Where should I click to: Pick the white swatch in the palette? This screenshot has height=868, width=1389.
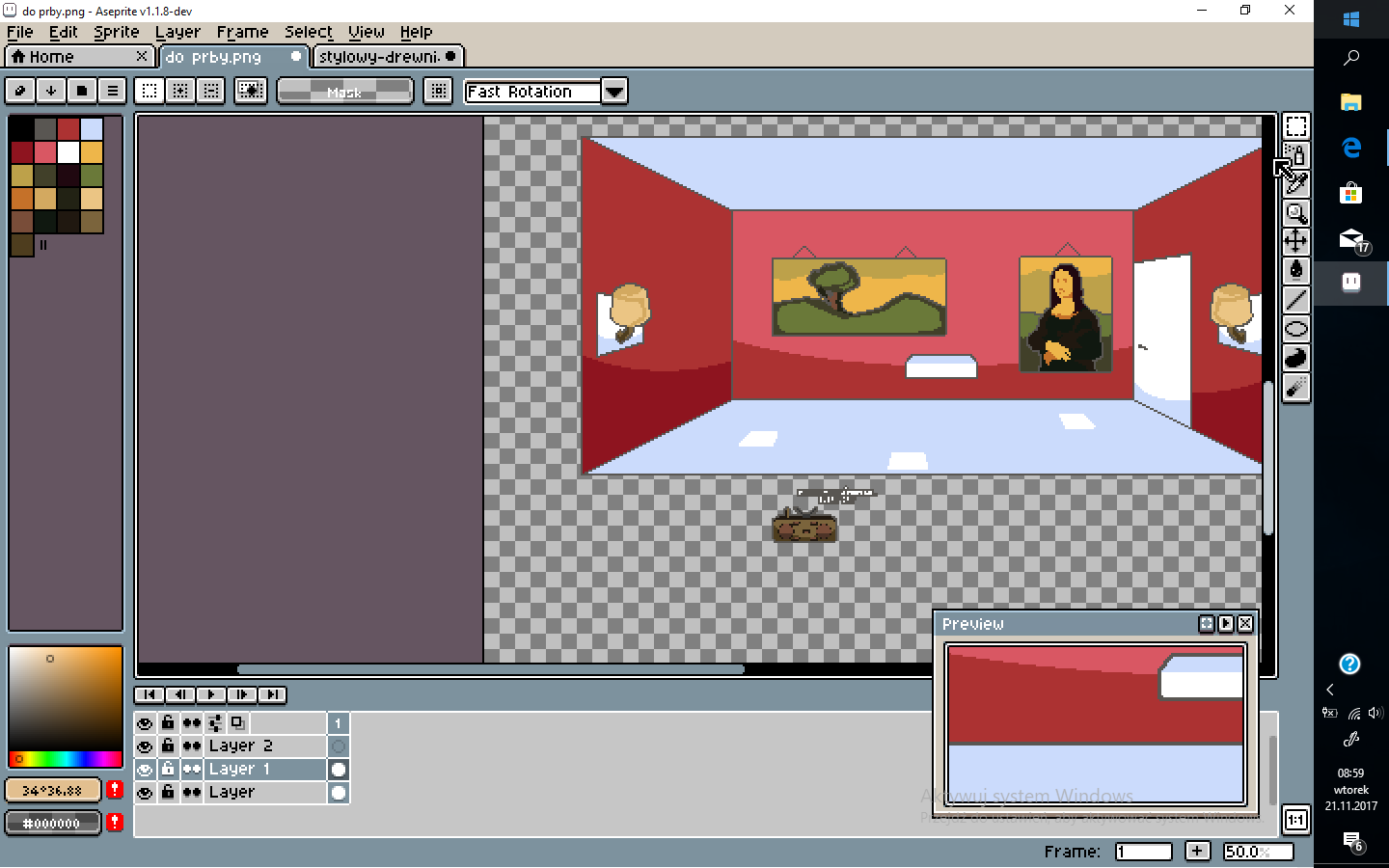(x=68, y=152)
